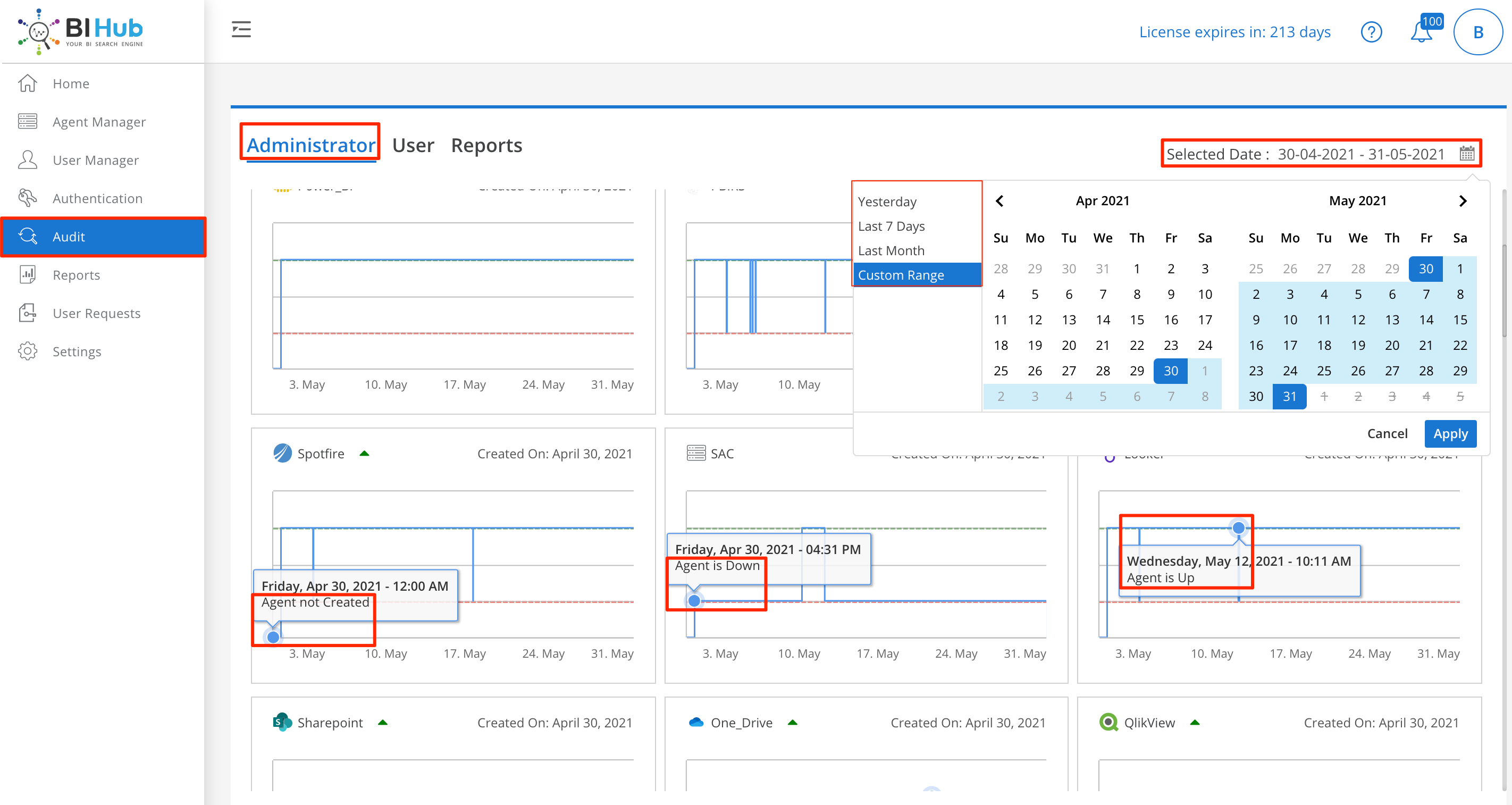The image size is (1512, 805).
Task: Open the calendar icon beside Selected Date
Action: click(x=1466, y=154)
